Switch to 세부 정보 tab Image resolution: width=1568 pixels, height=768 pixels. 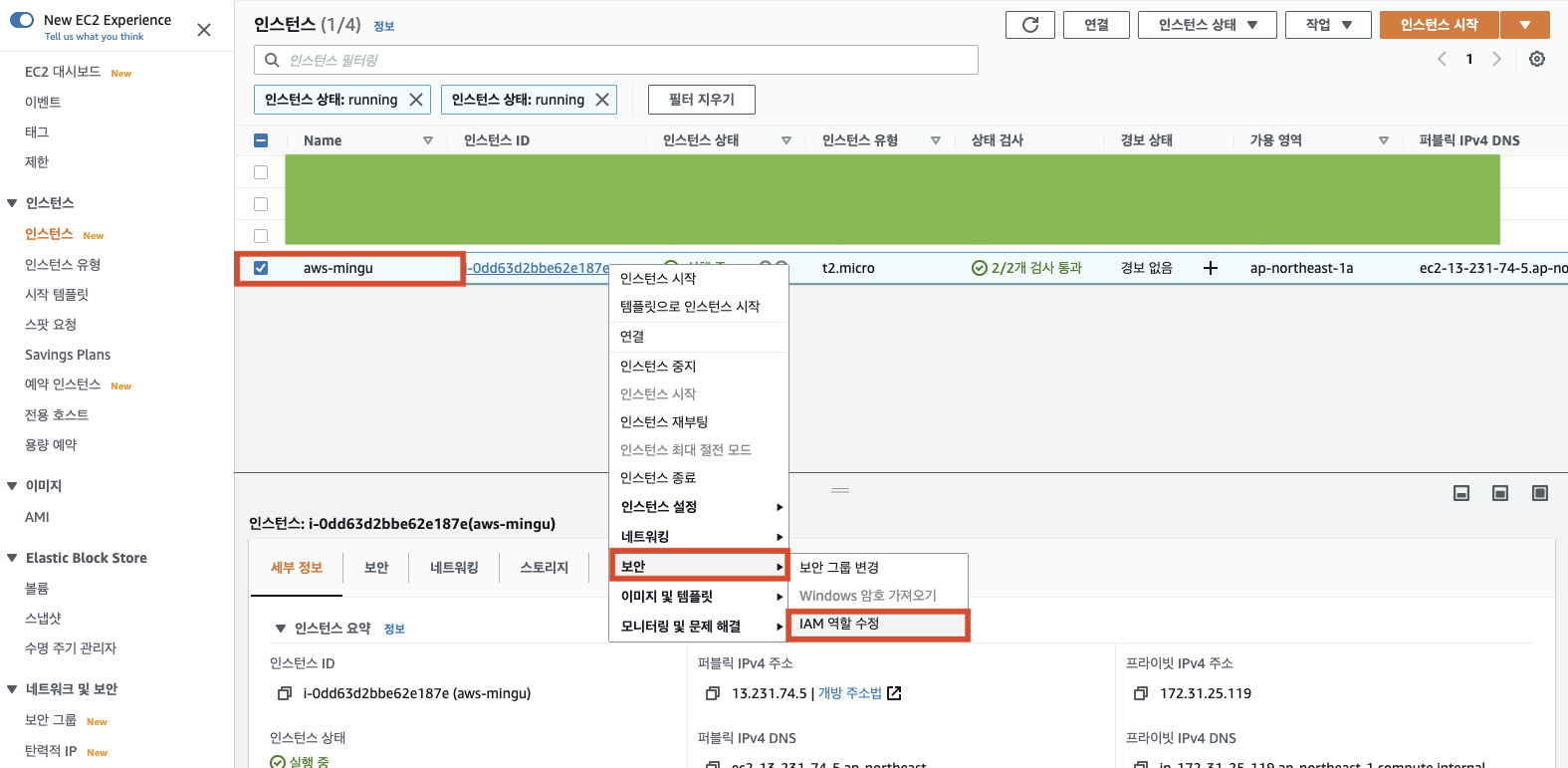tap(297, 568)
